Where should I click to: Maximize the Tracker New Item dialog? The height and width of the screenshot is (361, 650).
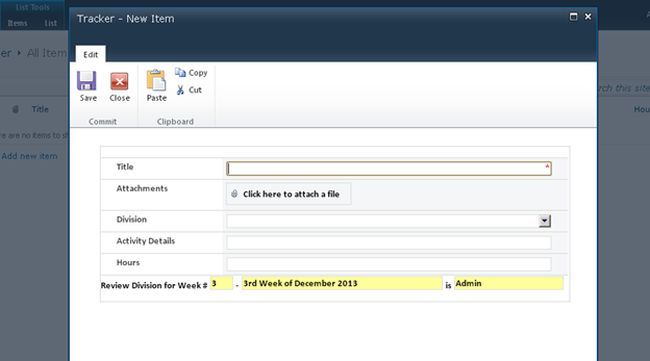click(573, 17)
